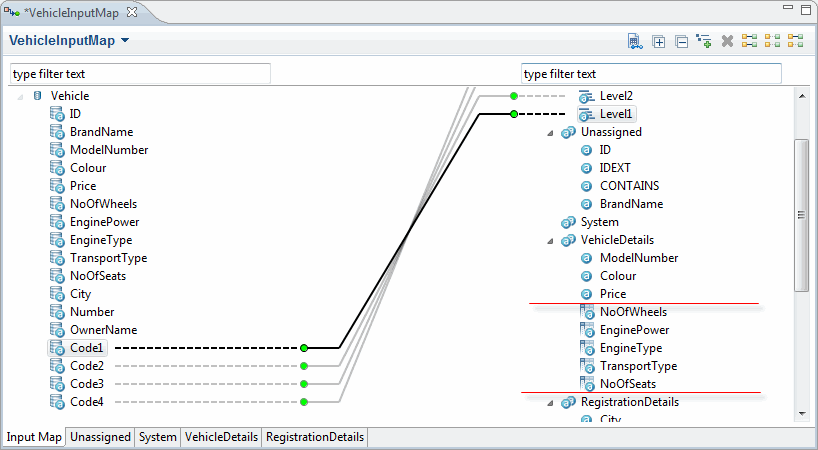
Task: Maximize the editor area
Action: pyautogui.click(x=806, y=9)
